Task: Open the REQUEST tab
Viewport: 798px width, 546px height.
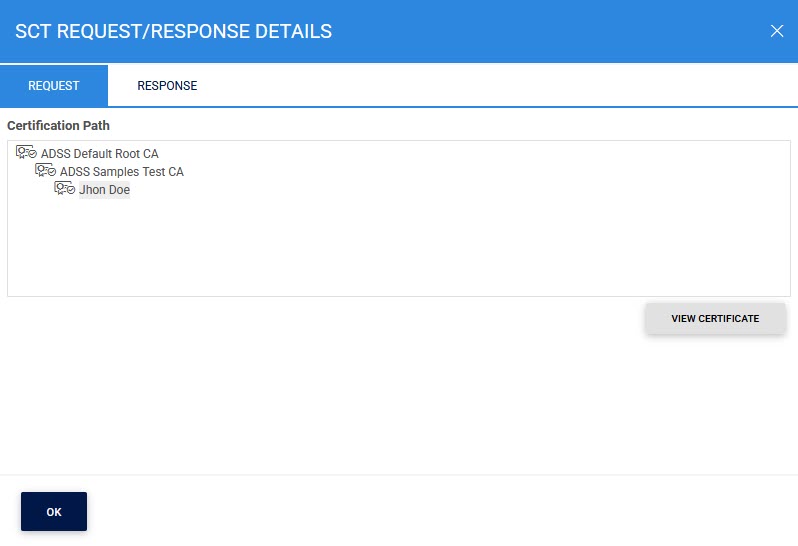Action: tap(54, 86)
